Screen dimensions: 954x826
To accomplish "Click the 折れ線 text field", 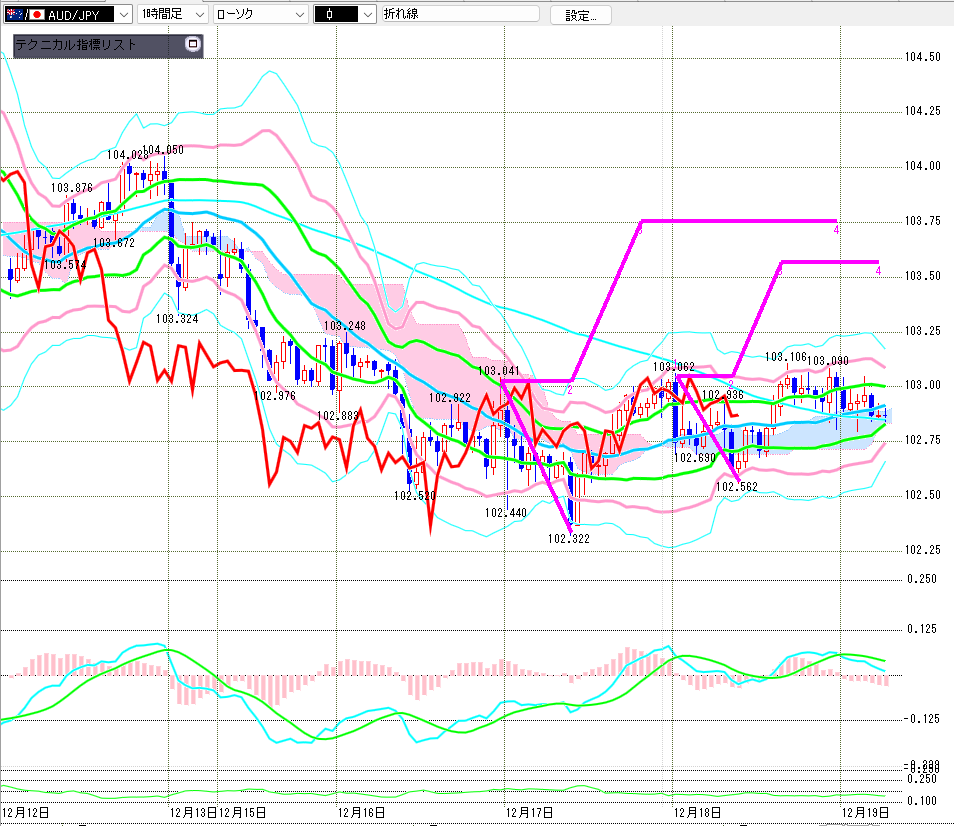I will pyautogui.click(x=460, y=14).
